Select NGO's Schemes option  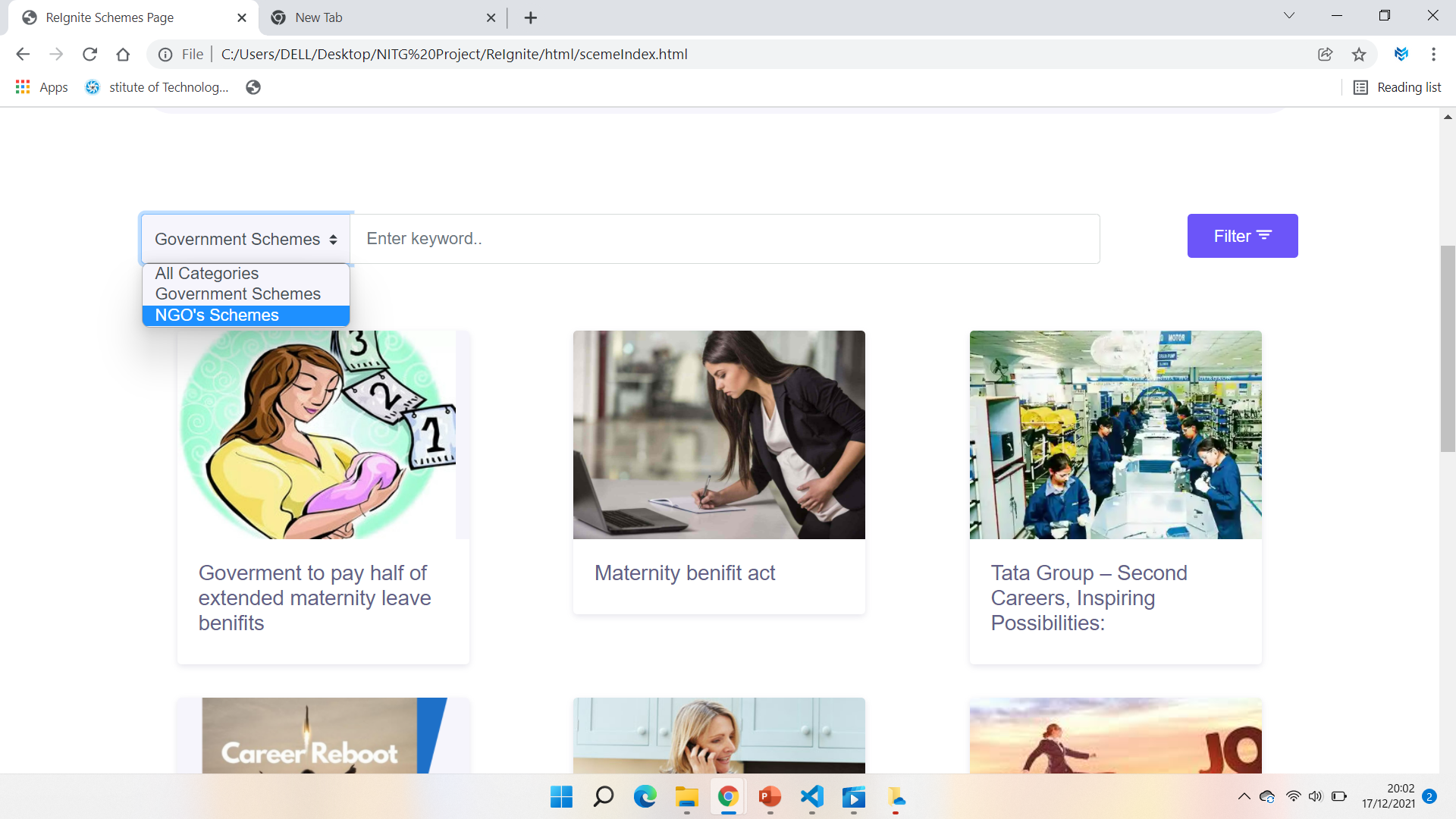click(x=217, y=315)
